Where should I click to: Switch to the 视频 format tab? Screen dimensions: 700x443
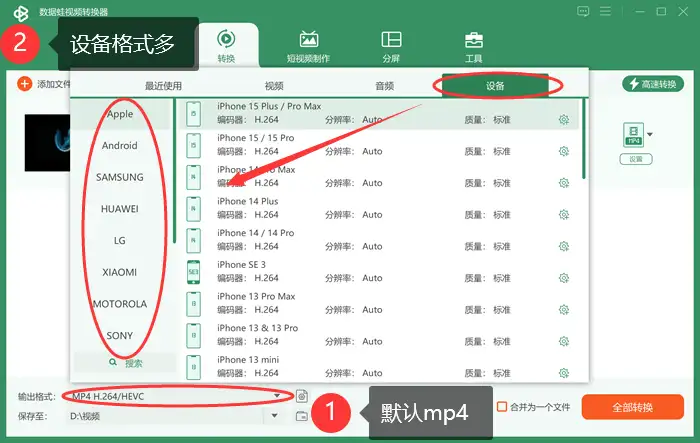[274, 86]
